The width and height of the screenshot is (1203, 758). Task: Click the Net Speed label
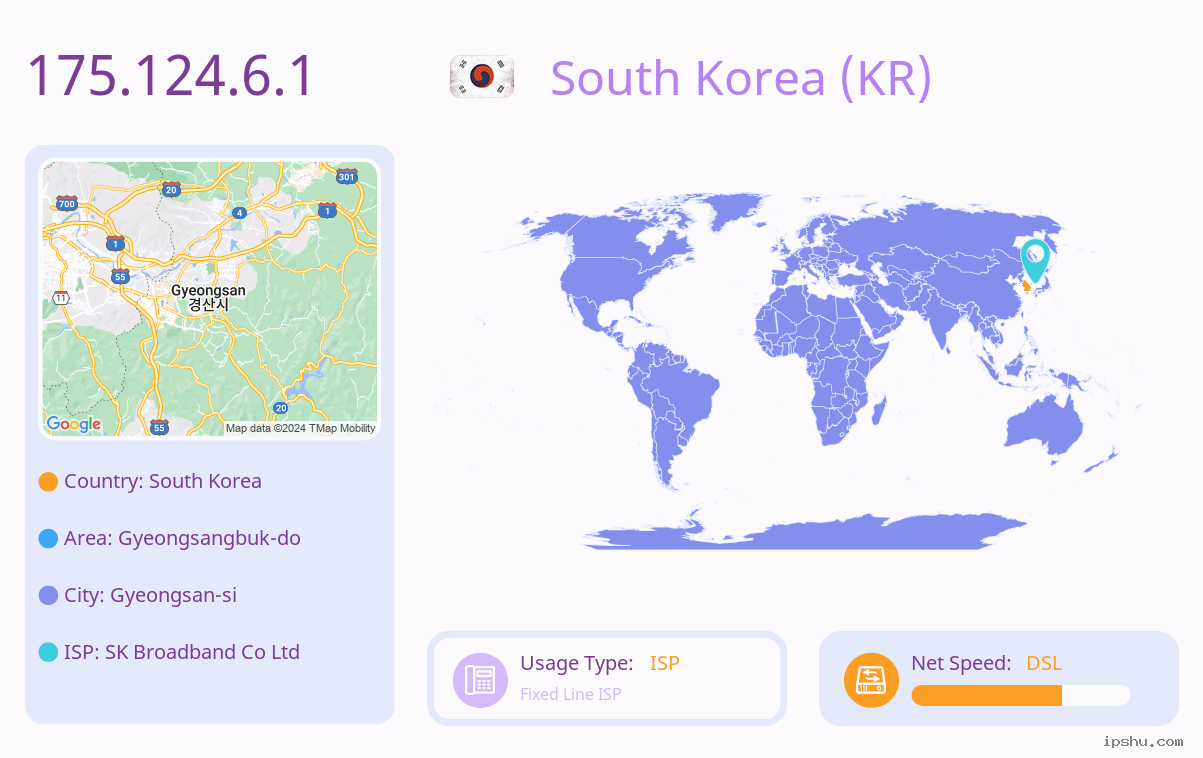[961, 663]
